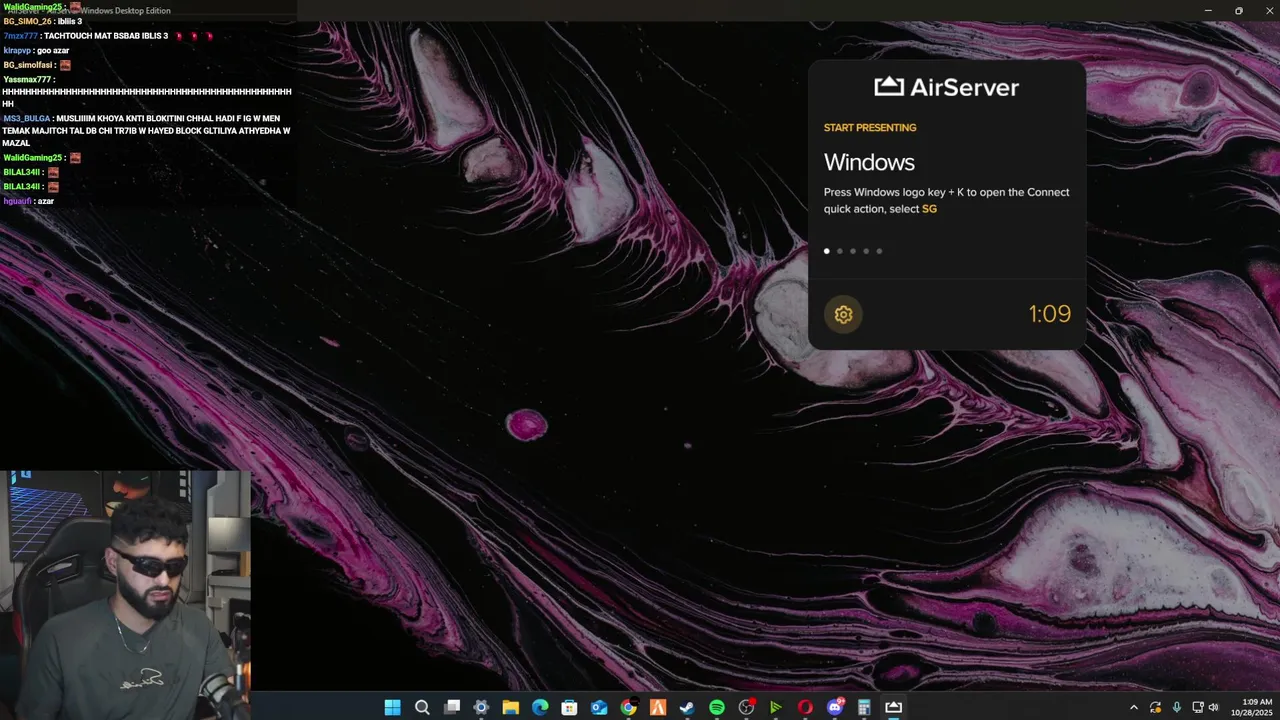Viewport: 1280px width, 720px height.
Task: Open OBS Studio from the taskbar
Action: point(746,707)
